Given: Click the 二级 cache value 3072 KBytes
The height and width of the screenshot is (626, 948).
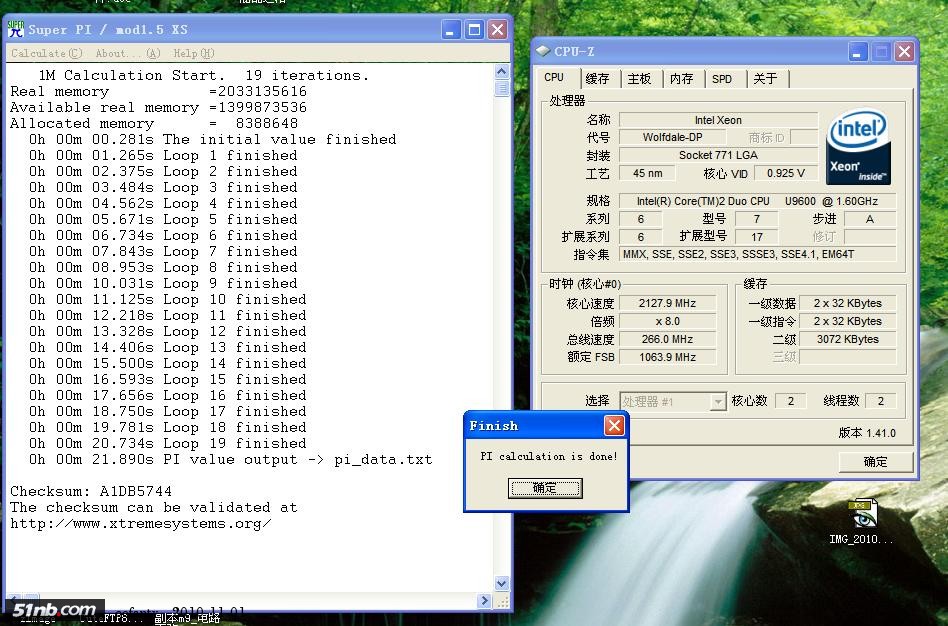Looking at the screenshot, I should pos(848,339).
